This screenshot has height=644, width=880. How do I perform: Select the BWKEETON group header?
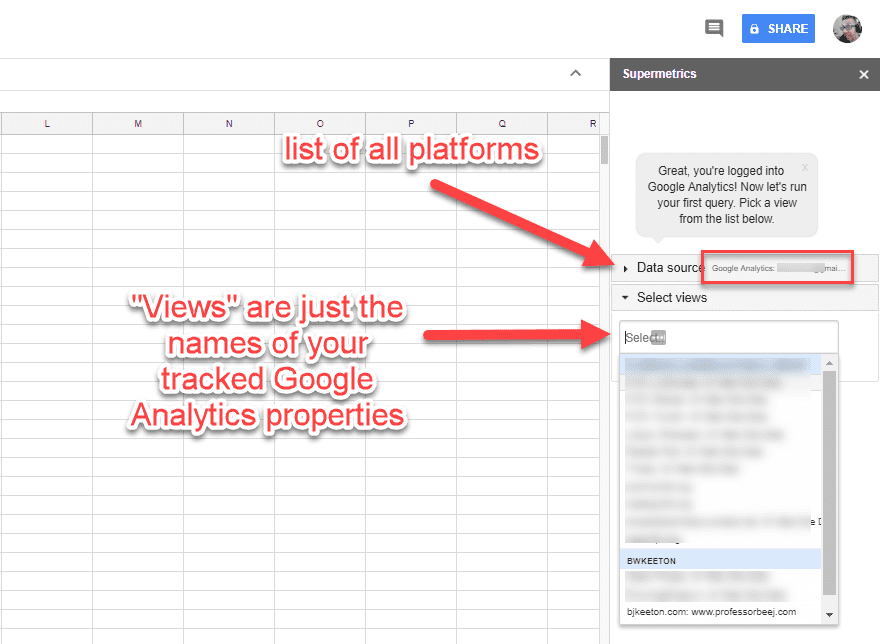pyautogui.click(x=678, y=560)
